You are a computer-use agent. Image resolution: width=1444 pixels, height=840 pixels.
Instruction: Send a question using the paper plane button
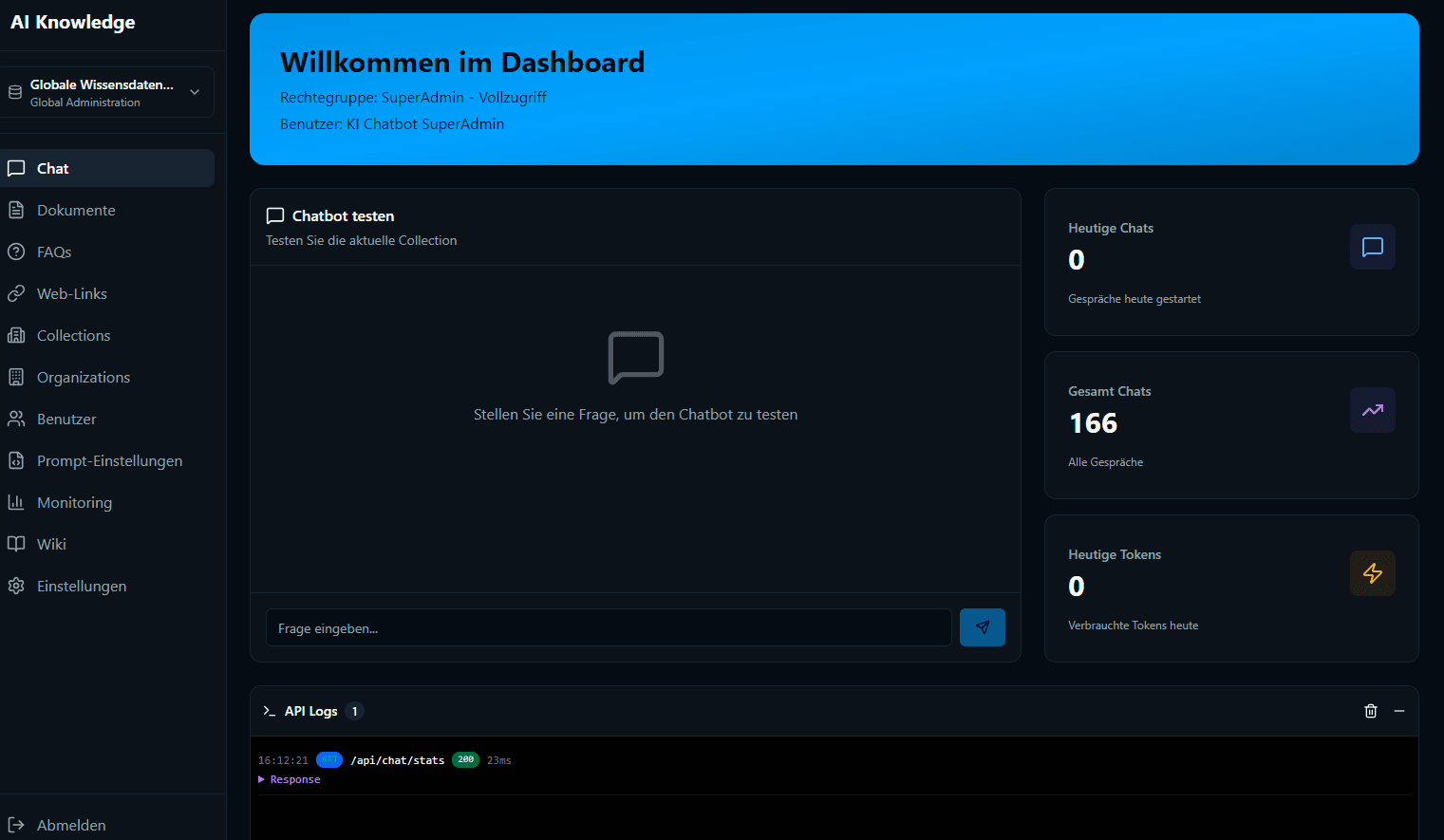pos(983,627)
